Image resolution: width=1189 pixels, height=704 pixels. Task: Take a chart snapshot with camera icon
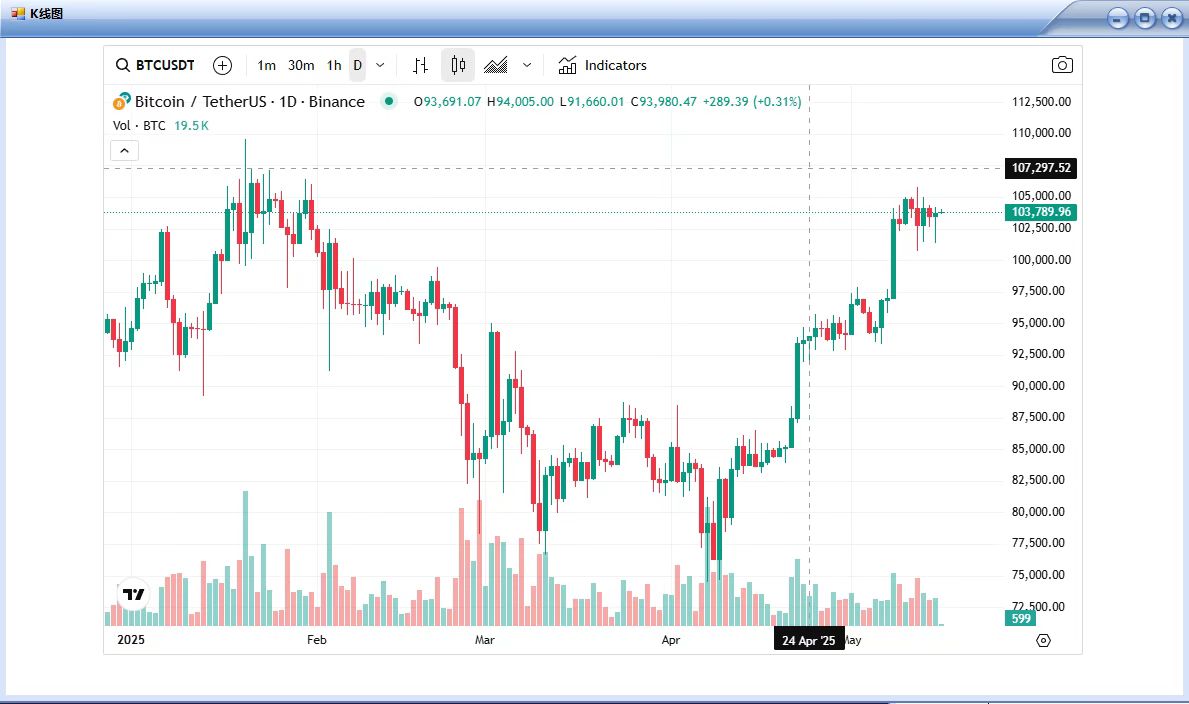pos(1062,66)
